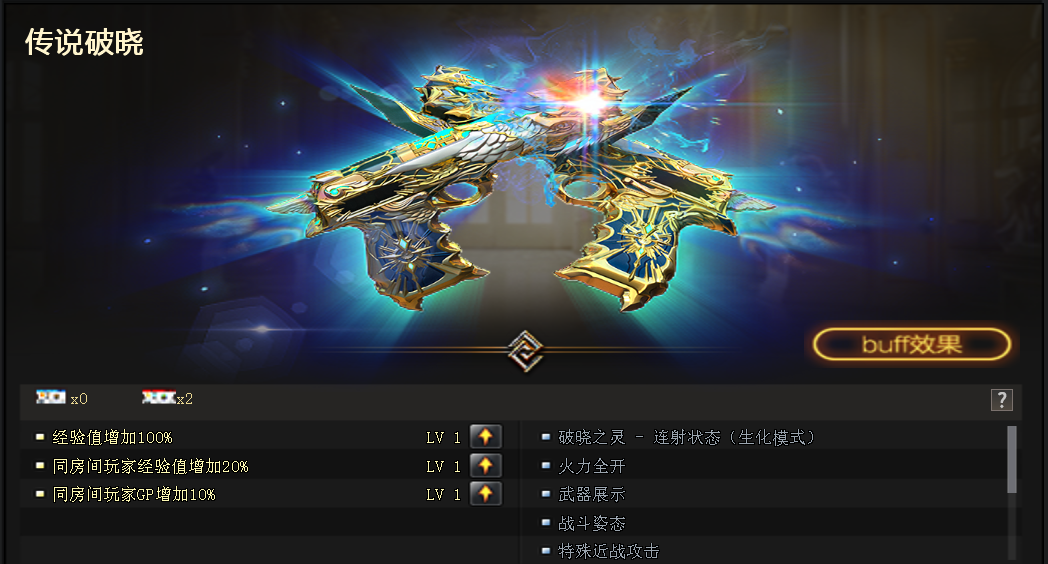Click the 传说破晓 title text
Viewport: 1048px width, 564px height.
tap(84, 42)
